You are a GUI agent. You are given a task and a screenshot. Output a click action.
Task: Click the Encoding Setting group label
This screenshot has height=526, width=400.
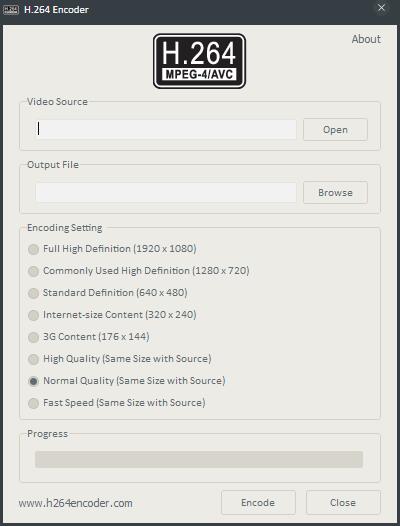tap(65, 228)
